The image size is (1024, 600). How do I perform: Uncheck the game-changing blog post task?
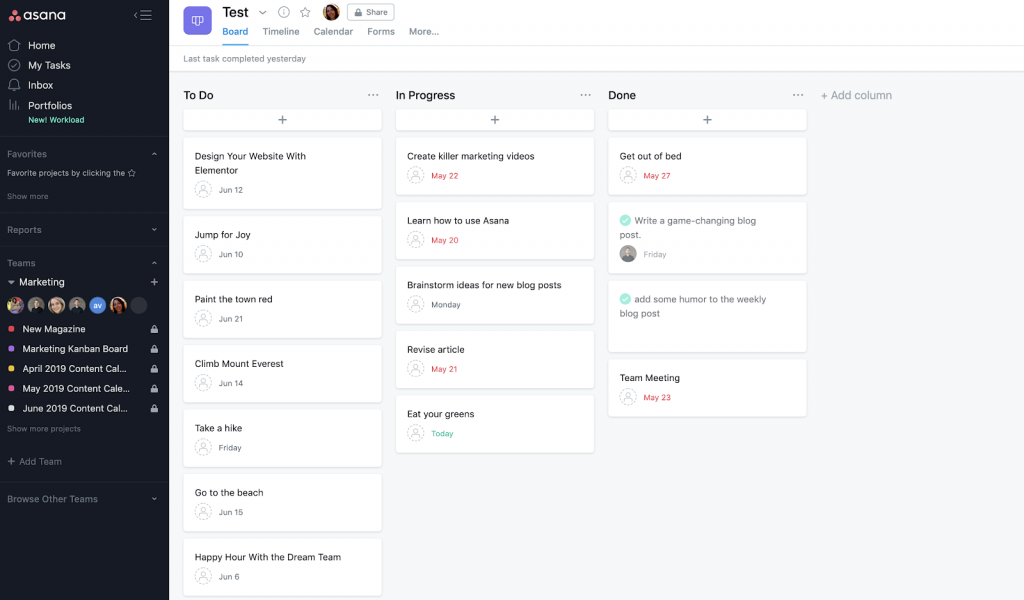click(625, 220)
